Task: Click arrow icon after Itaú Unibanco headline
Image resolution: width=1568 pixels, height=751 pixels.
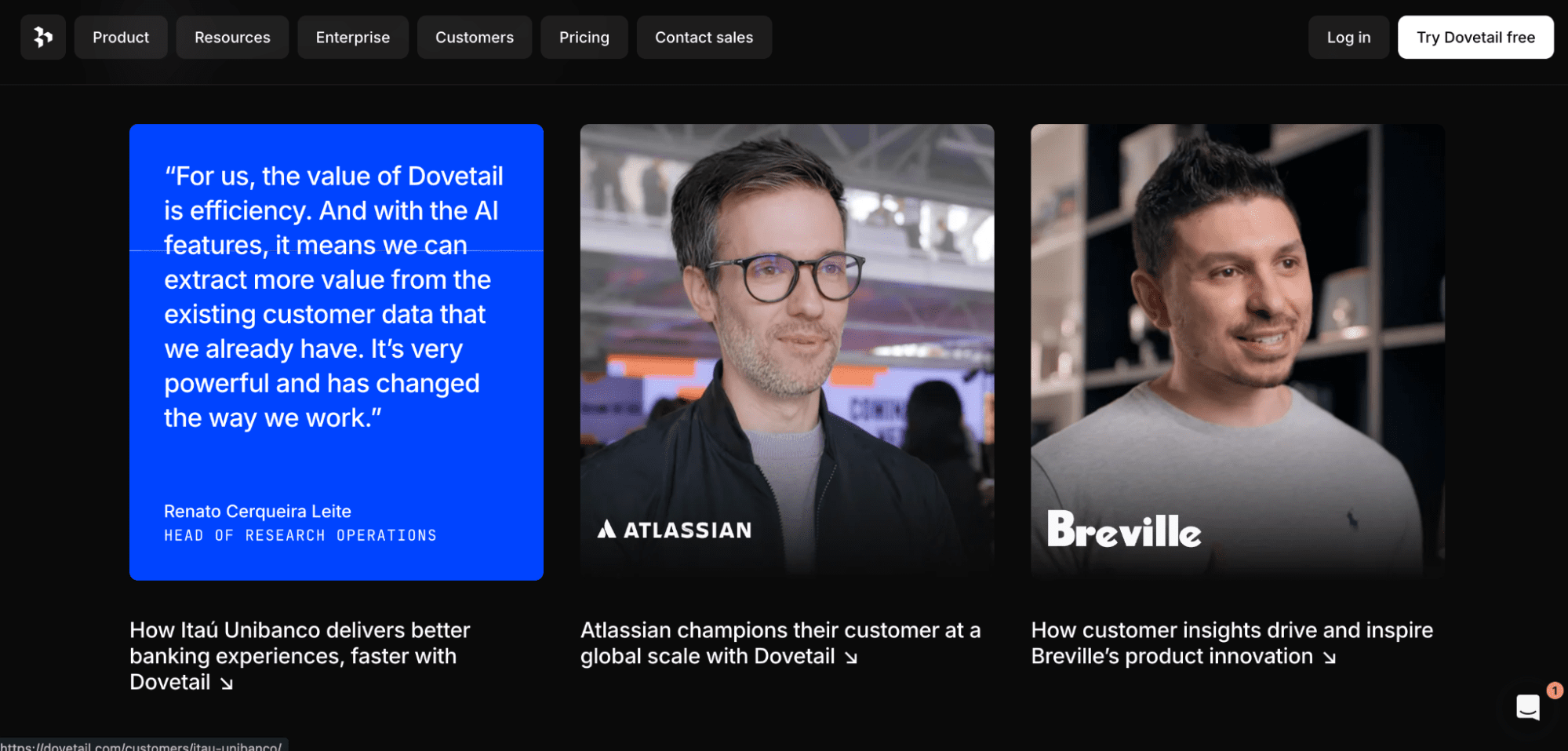Action: [x=227, y=684]
